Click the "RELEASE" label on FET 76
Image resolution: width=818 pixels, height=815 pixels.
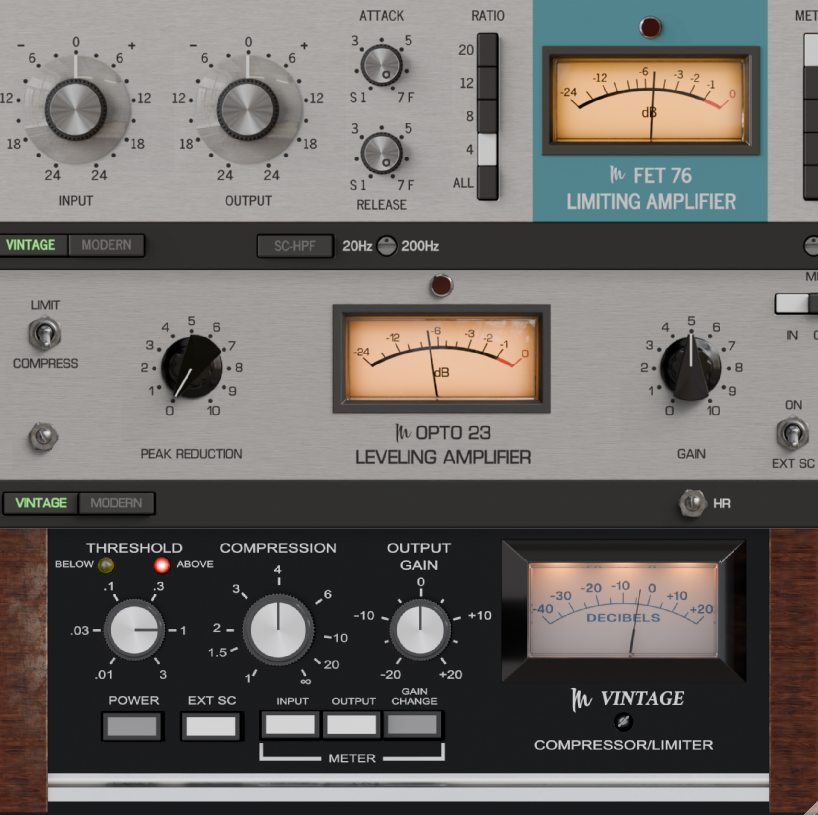381,205
